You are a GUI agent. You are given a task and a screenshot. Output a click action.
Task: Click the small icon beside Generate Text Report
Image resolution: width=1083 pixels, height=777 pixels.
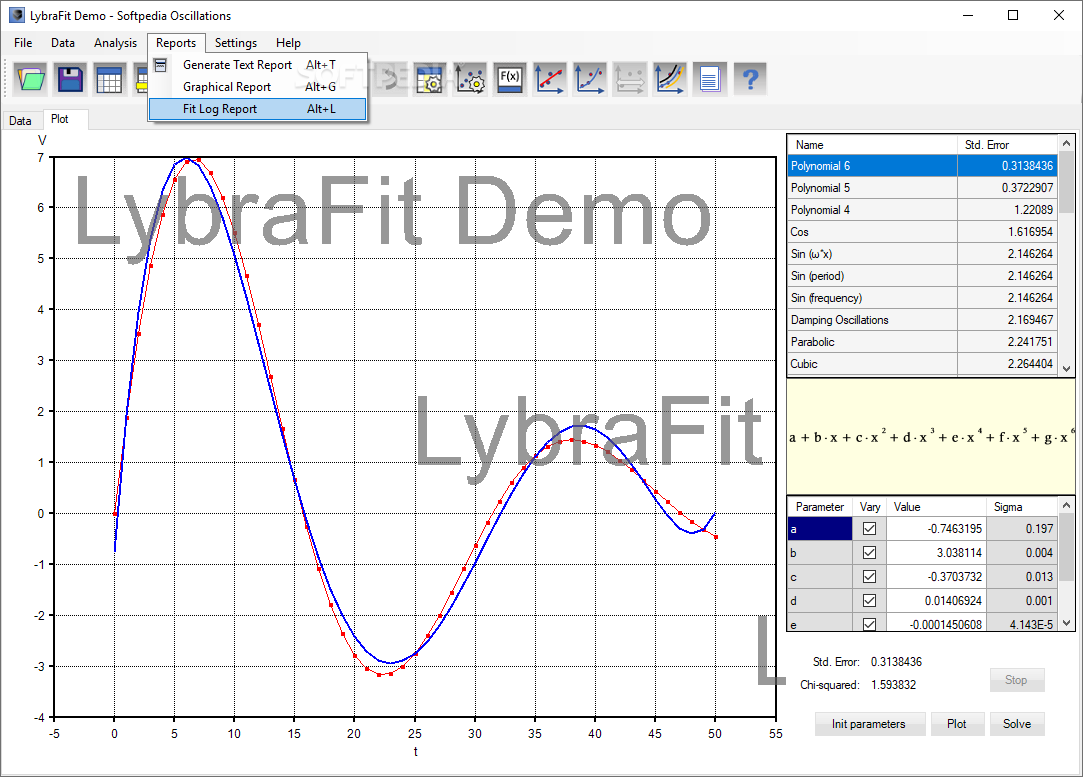click(160, 65)
